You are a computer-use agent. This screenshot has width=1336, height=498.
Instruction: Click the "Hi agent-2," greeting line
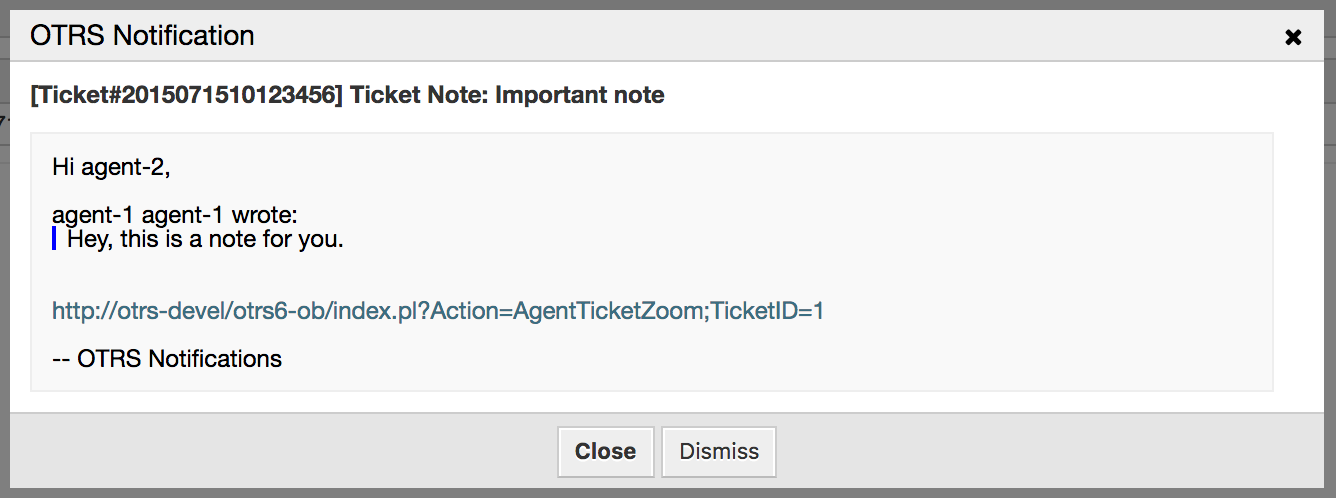pos(111,168)
